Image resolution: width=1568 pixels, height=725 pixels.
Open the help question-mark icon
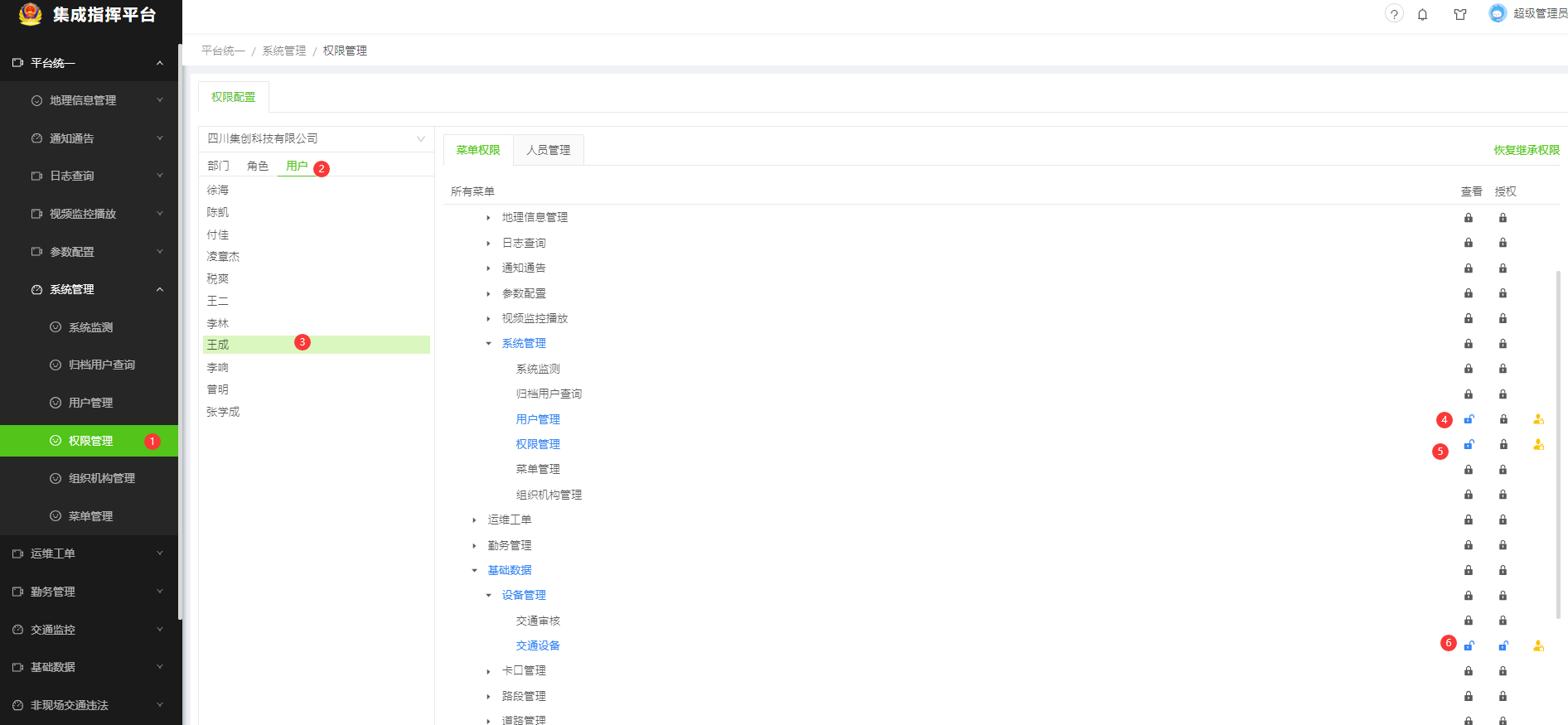click(1394, 14)
